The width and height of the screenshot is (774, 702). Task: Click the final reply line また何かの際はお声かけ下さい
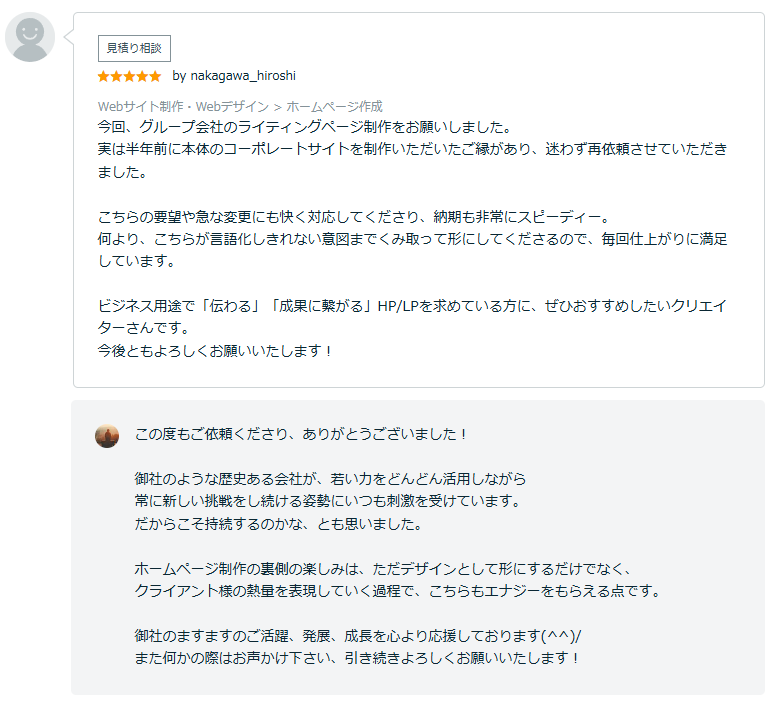point(356,658)
